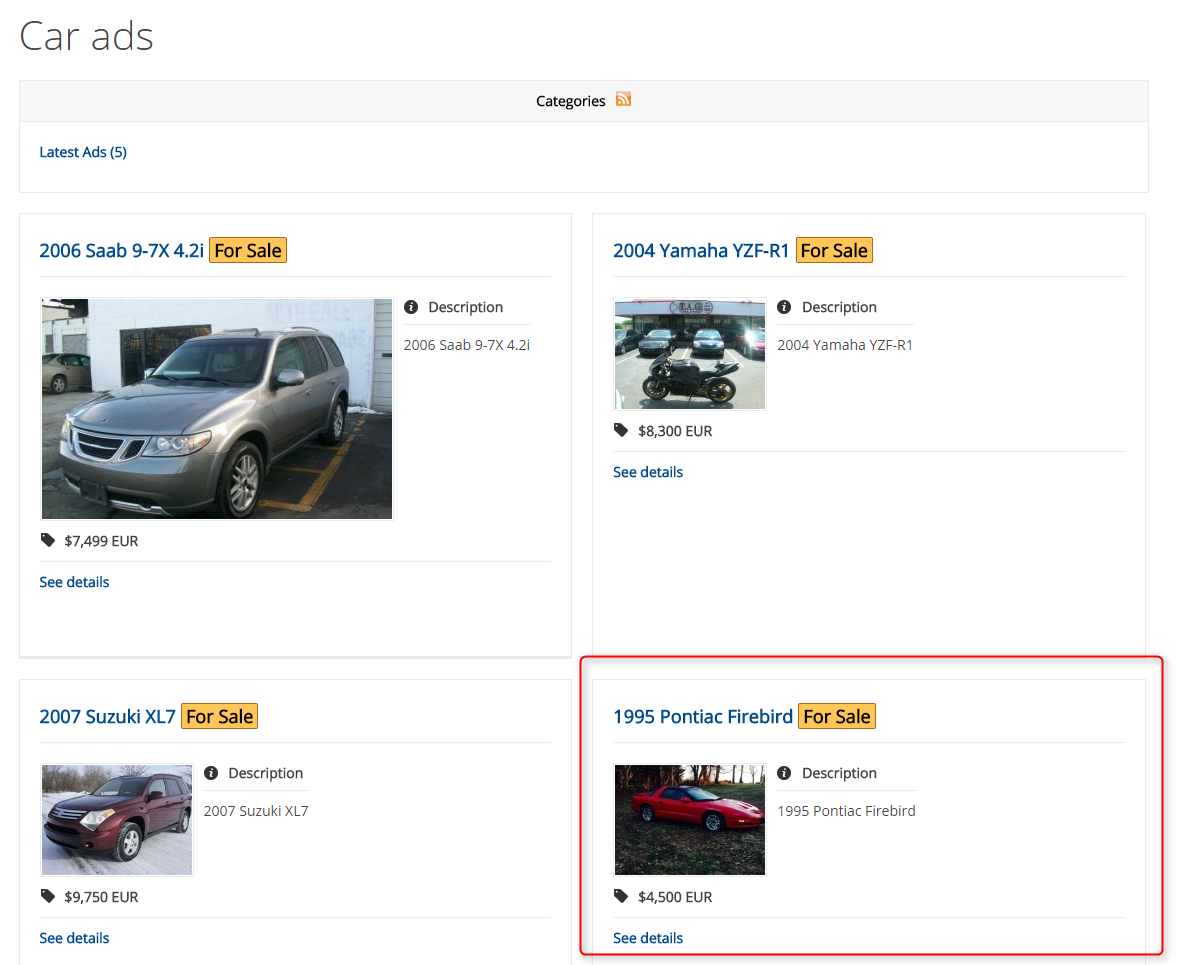
Task: Click the Categories header label
Action: (571, 101)
